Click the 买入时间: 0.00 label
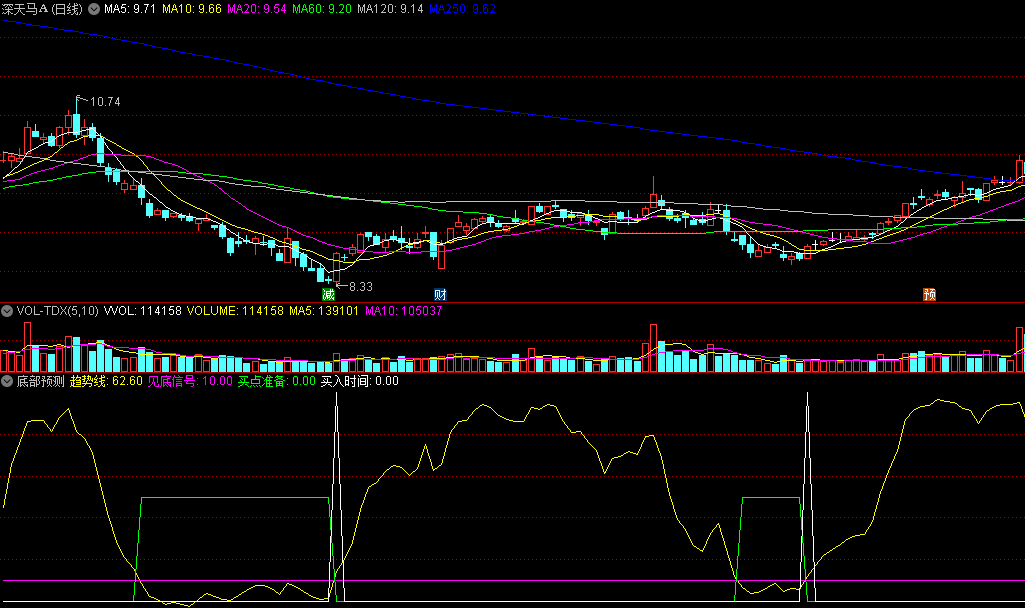Image resolution: width=1025 pixels, height=608 pixels. coord(360,381)
